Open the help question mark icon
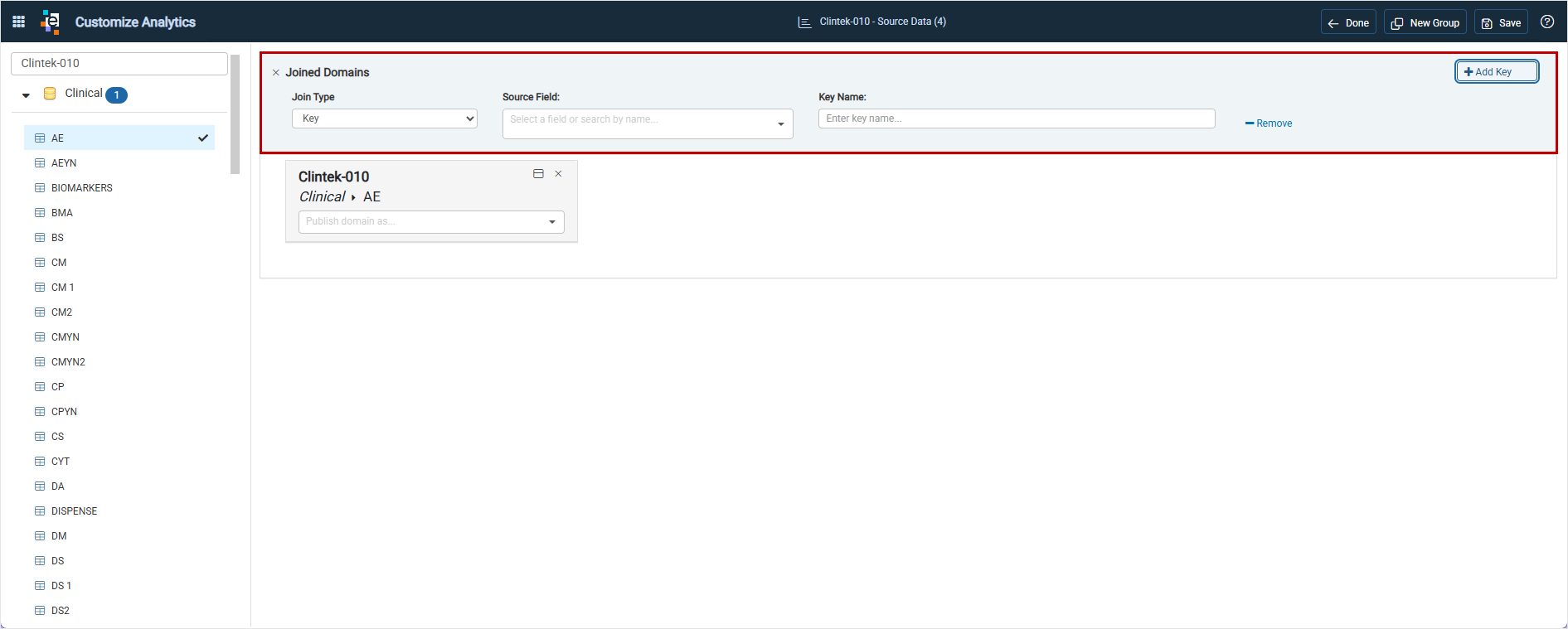This screenshot has height=629, width=1568. point(1547,22)
